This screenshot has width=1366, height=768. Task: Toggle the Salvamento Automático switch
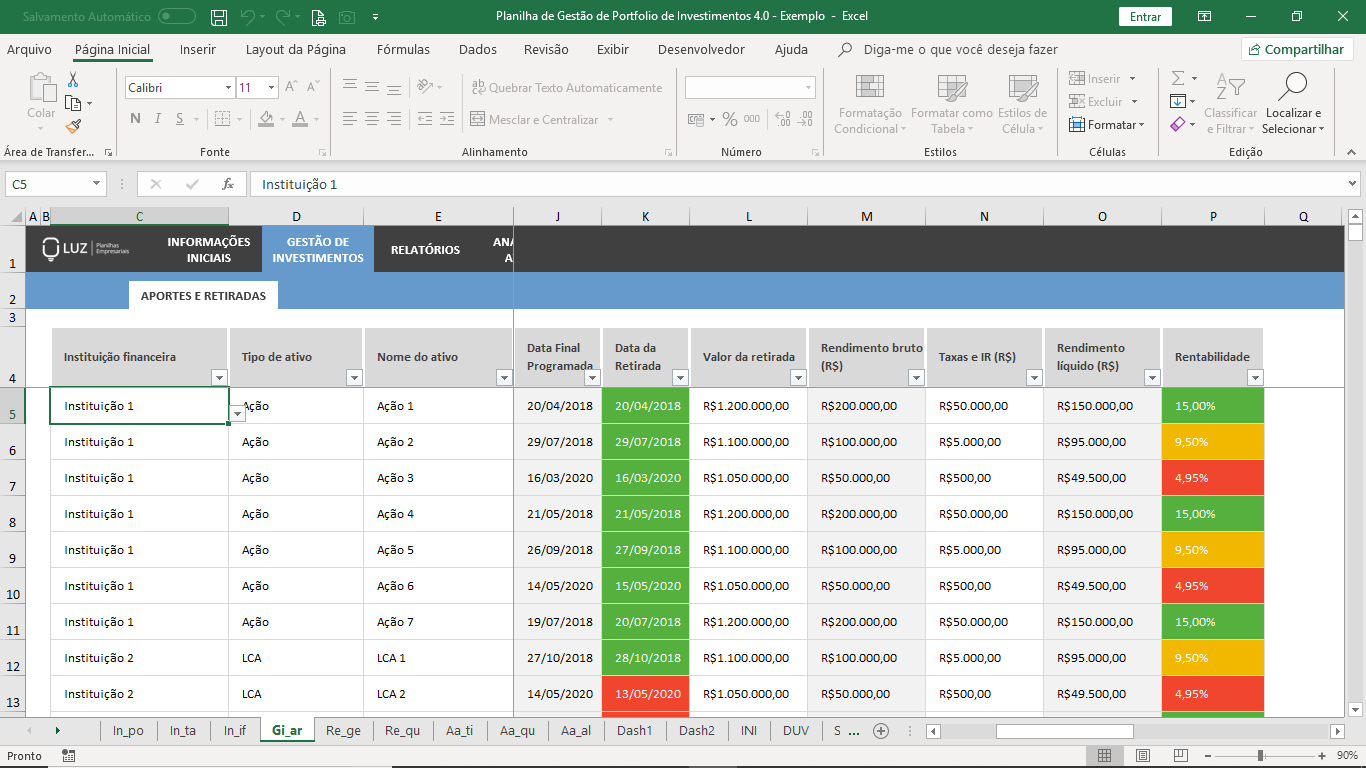click(177, 17)
